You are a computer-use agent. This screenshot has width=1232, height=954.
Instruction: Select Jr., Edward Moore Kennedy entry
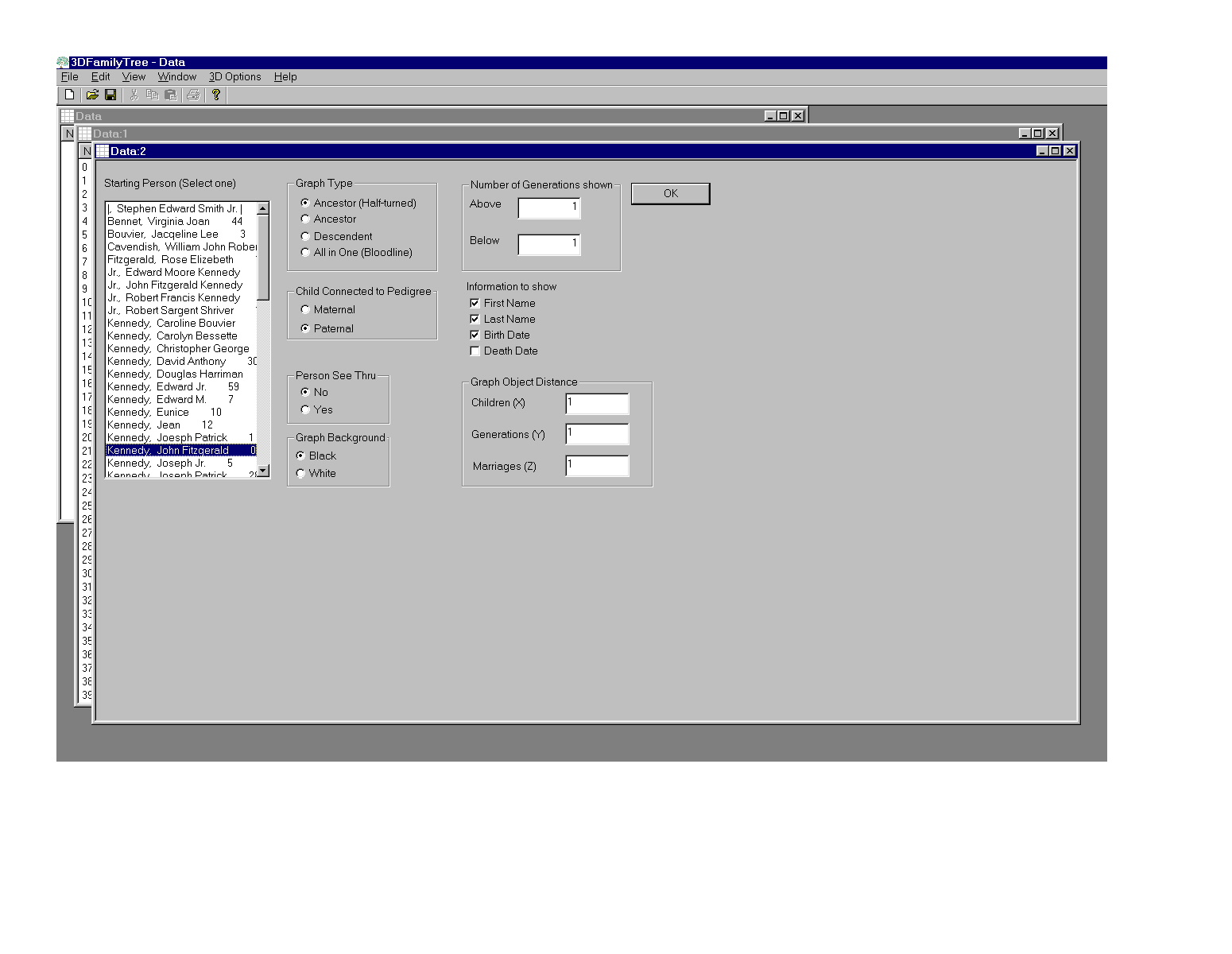point(181,272)
